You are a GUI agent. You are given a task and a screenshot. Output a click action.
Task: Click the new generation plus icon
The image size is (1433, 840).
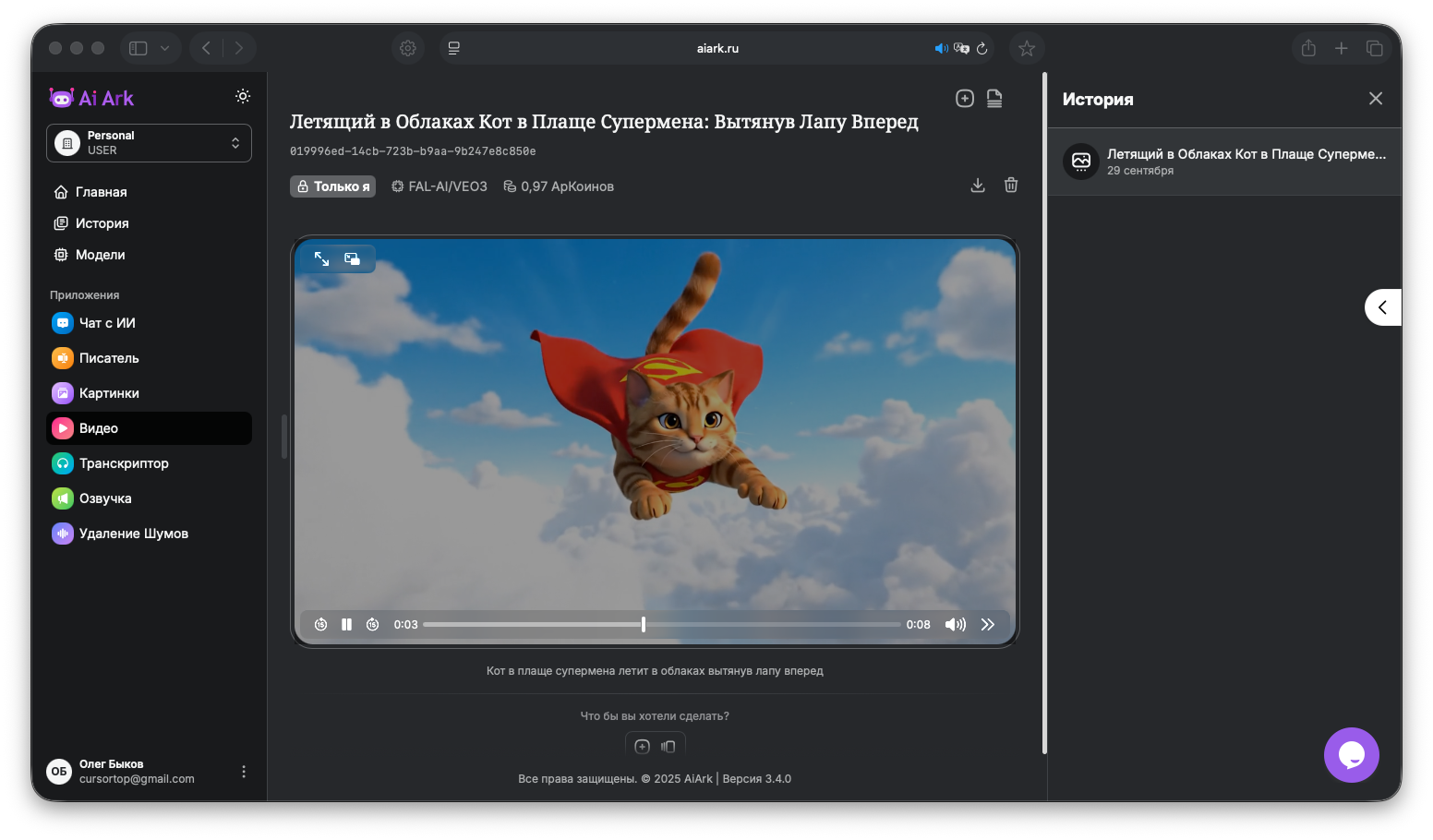pyautogui.click(x=964, y=99)
